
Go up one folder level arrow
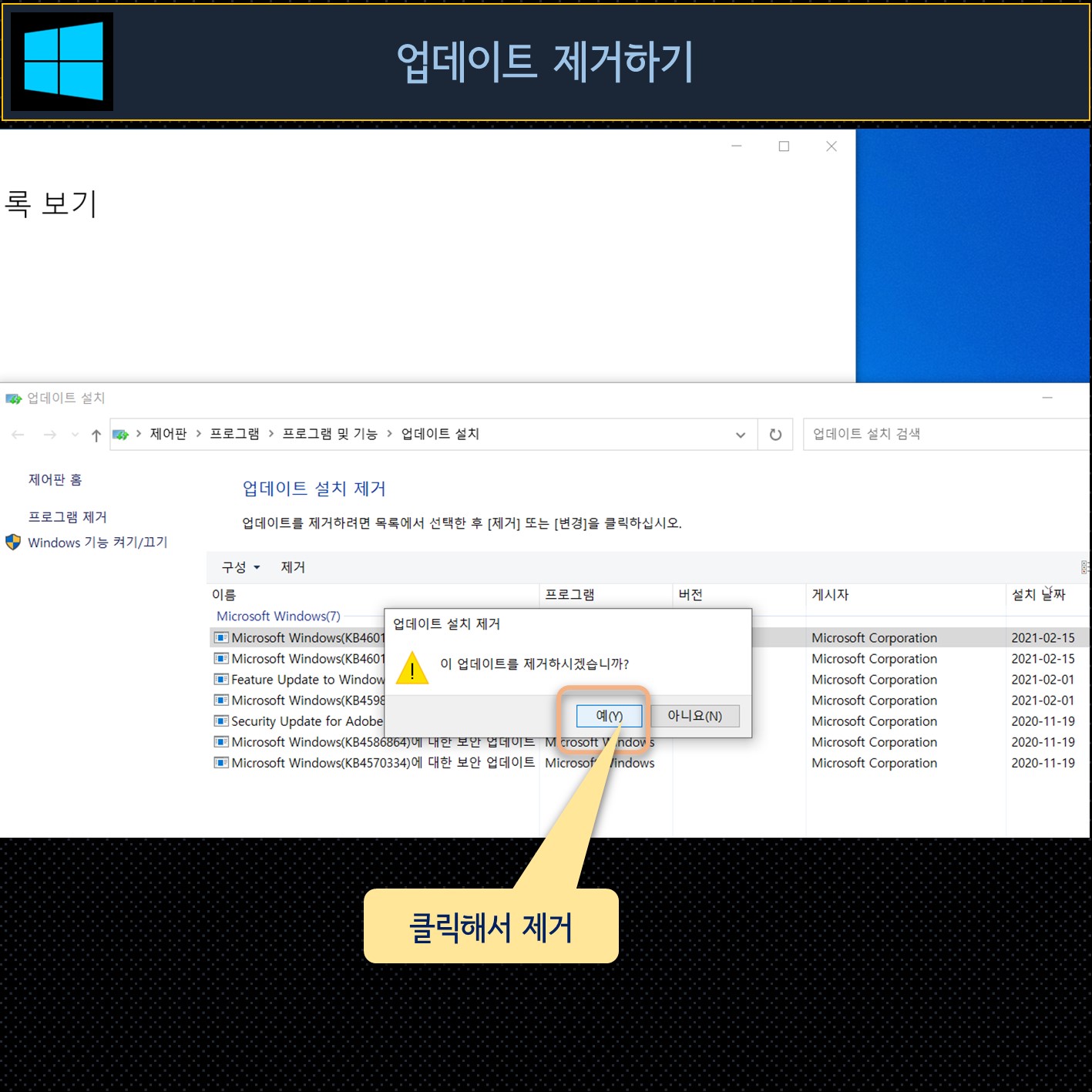(x=96, y=435)
